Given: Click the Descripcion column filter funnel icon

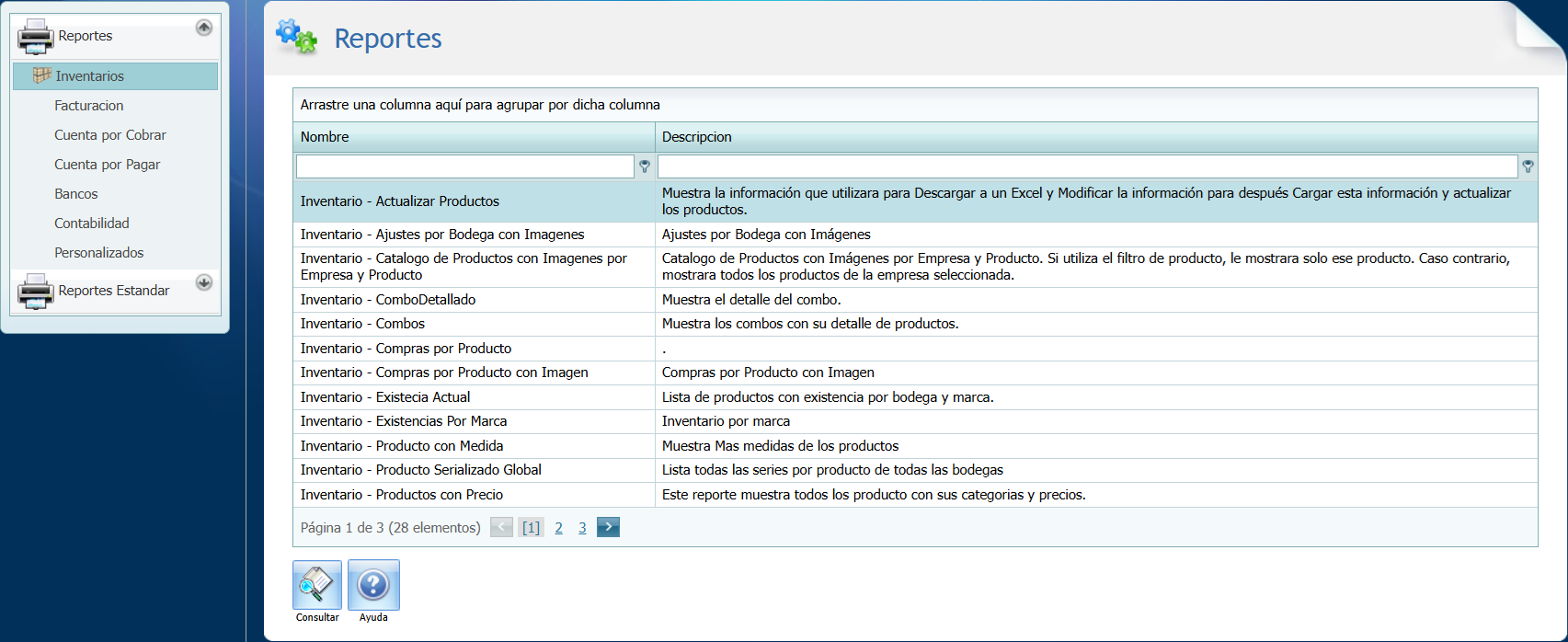Looking at the screenshot, I should pyautogui.click(x=1528, y=166).
